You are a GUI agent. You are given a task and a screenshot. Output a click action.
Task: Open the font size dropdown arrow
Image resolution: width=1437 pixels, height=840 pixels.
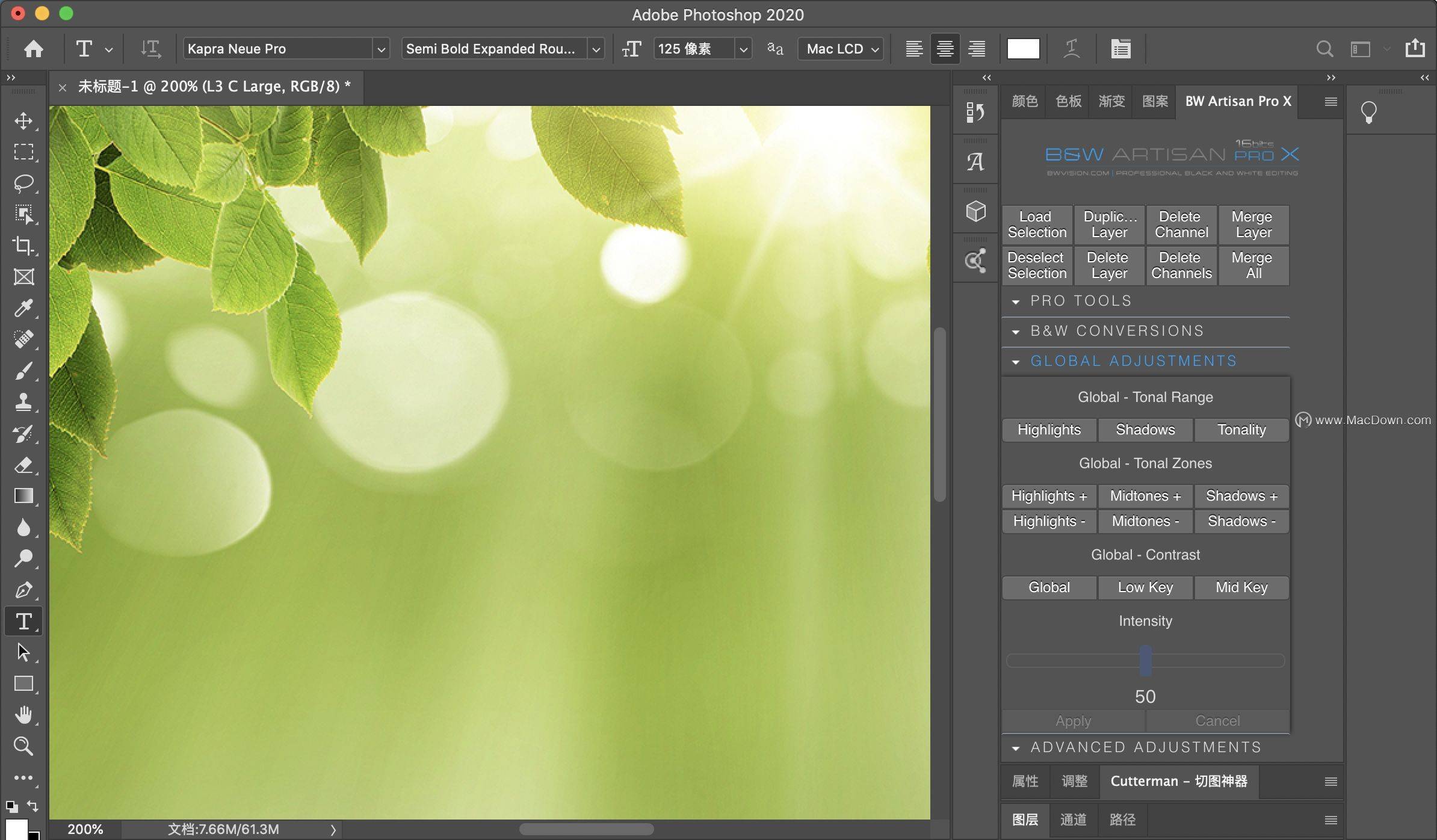point(743,49)
